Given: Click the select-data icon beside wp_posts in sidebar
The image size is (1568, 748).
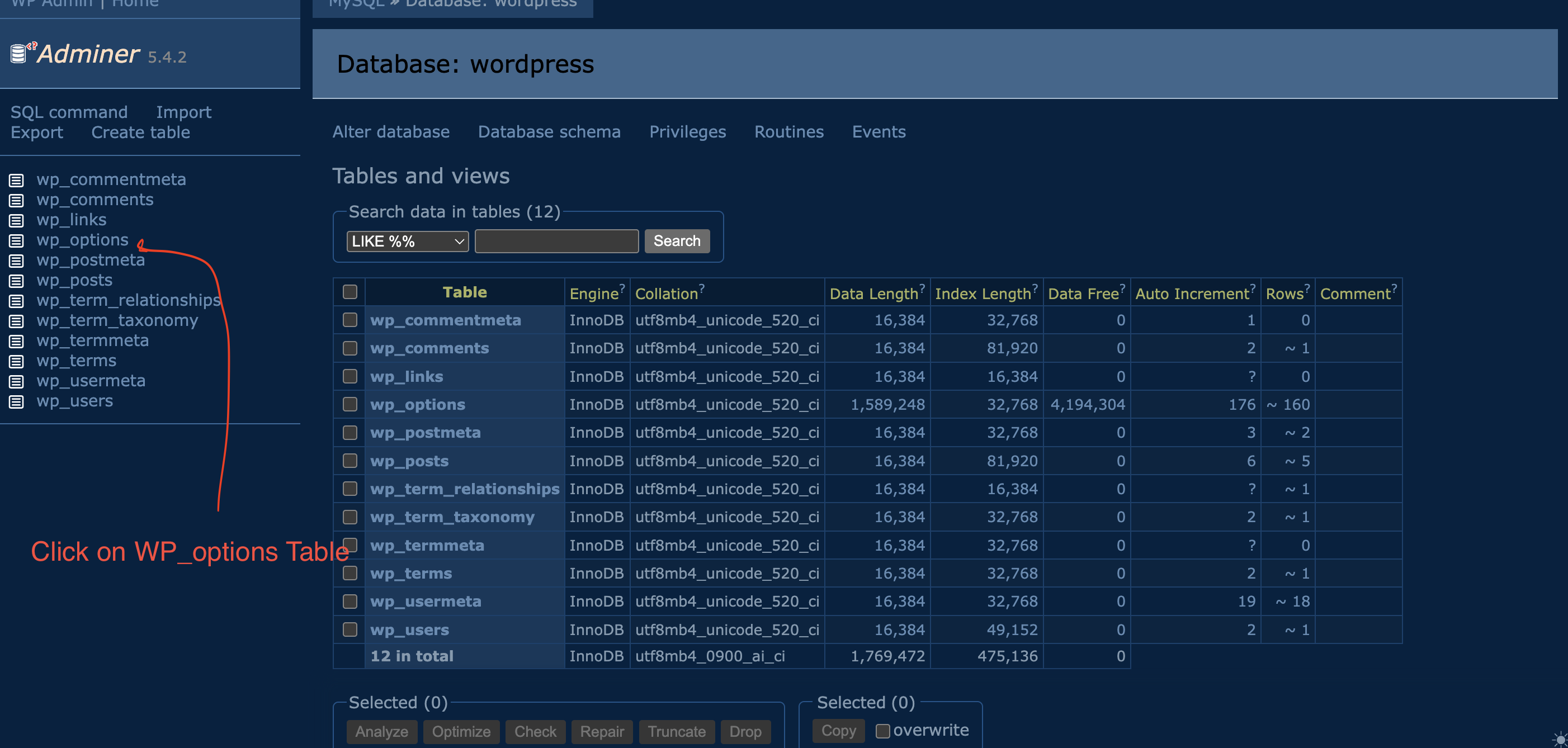Looking at the screenshot, I should point(16,281).
